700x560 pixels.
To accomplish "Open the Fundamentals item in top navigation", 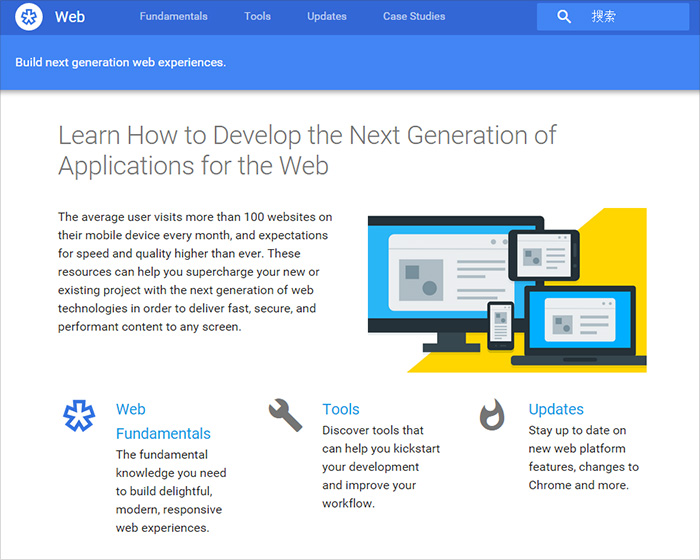I will pyautogui.click(x=174, y=17).
